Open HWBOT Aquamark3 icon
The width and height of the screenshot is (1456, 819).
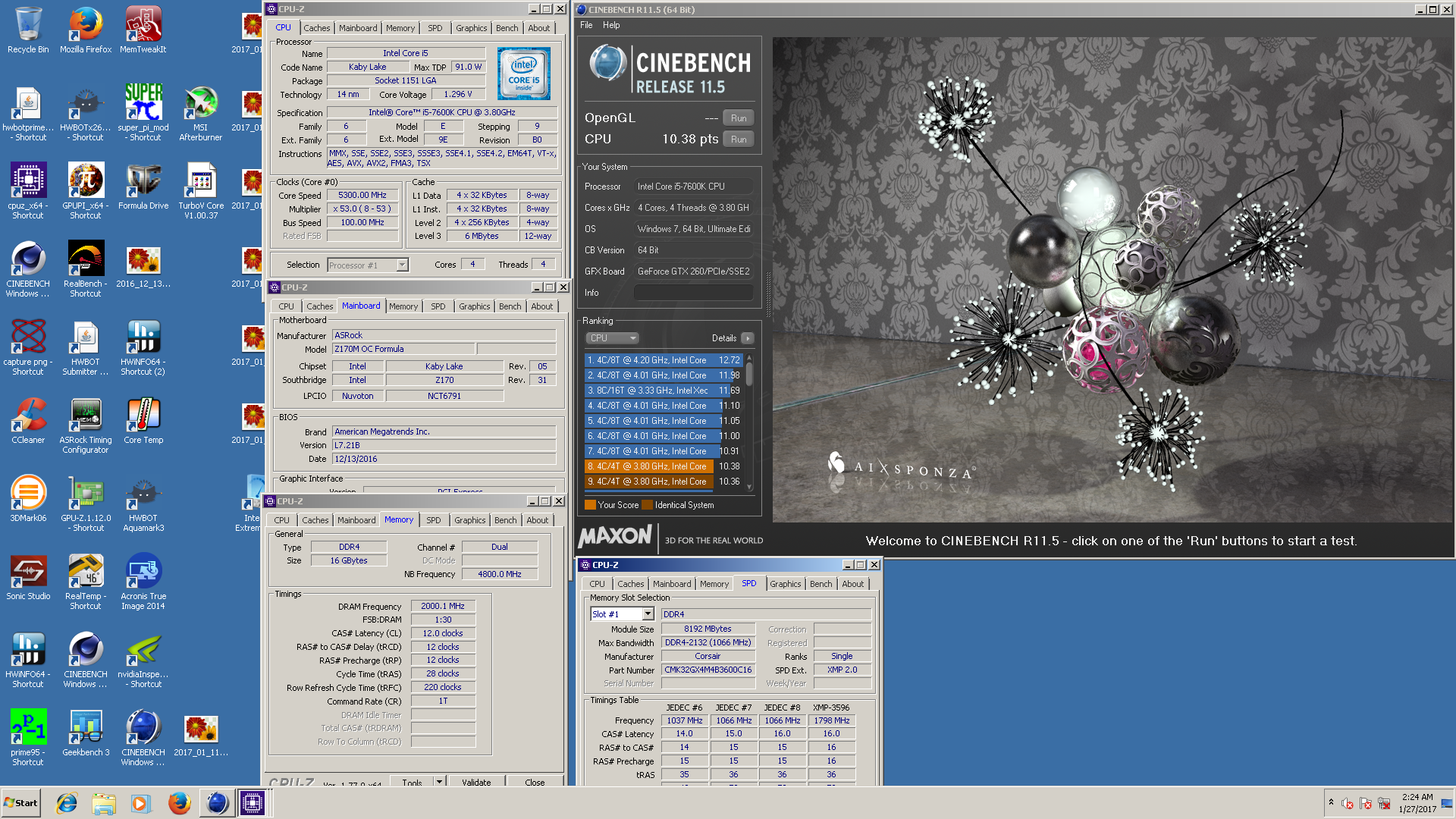pos(143,504)
